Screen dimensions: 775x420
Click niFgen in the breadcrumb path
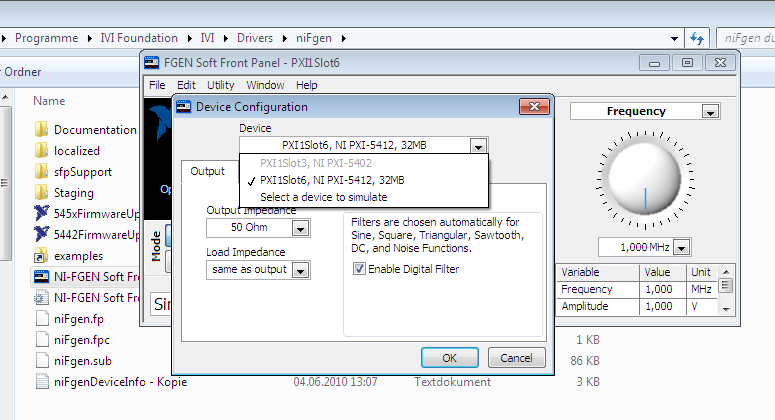point(314,38)
